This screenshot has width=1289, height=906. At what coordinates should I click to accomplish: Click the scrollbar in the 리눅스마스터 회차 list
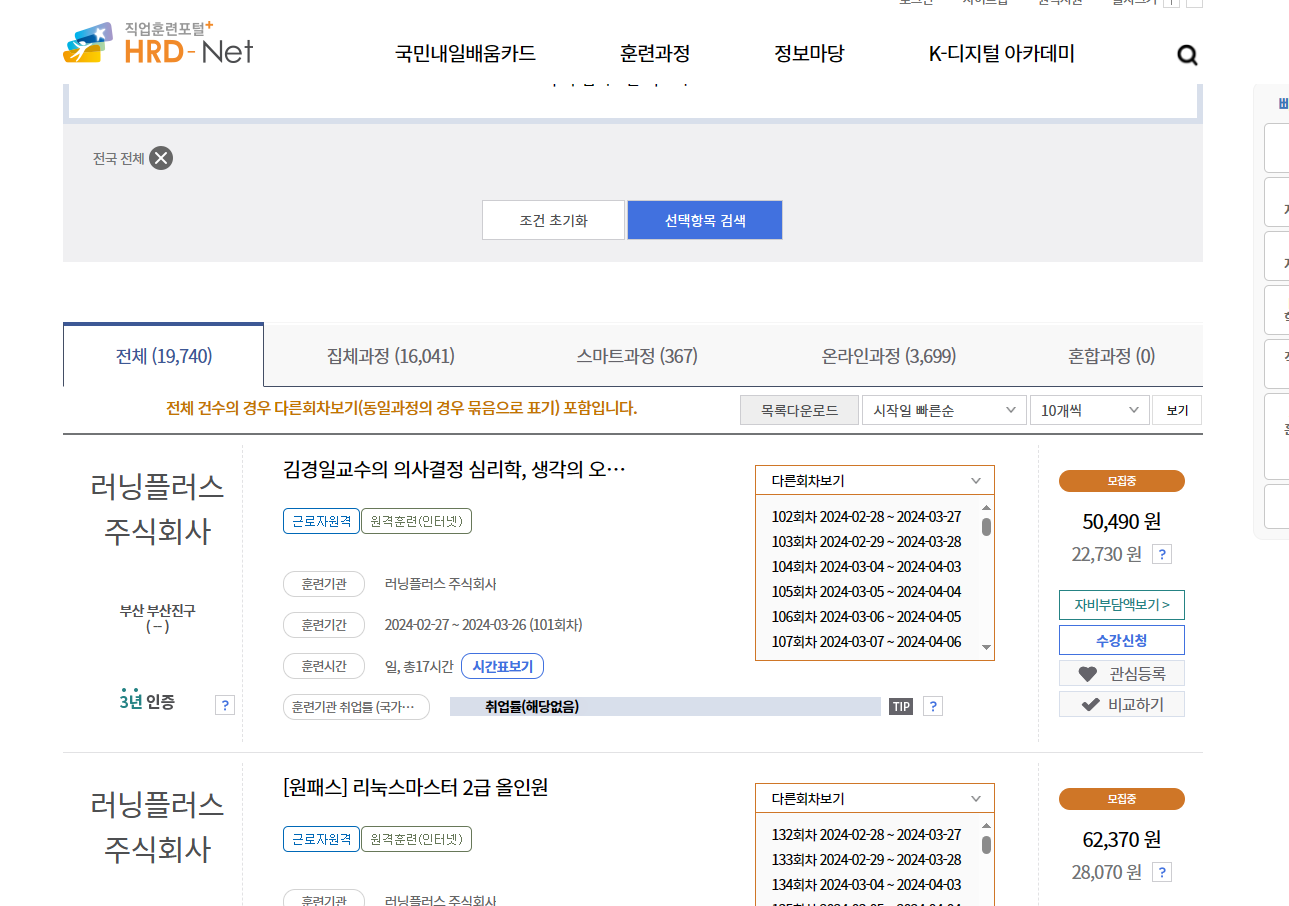click(x=986, y=845)
